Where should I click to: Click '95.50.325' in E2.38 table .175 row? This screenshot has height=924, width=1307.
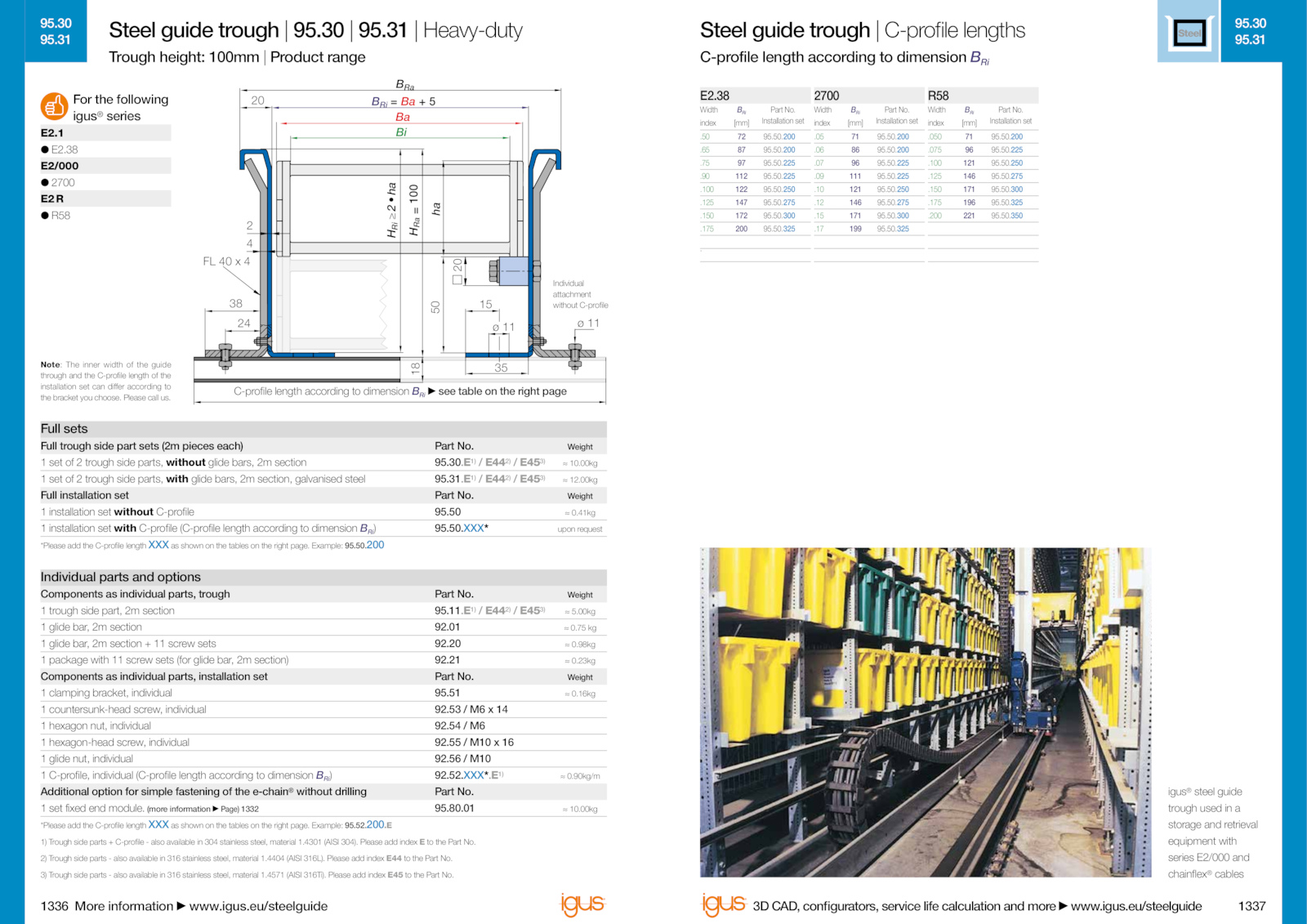[x=779, y=230]
